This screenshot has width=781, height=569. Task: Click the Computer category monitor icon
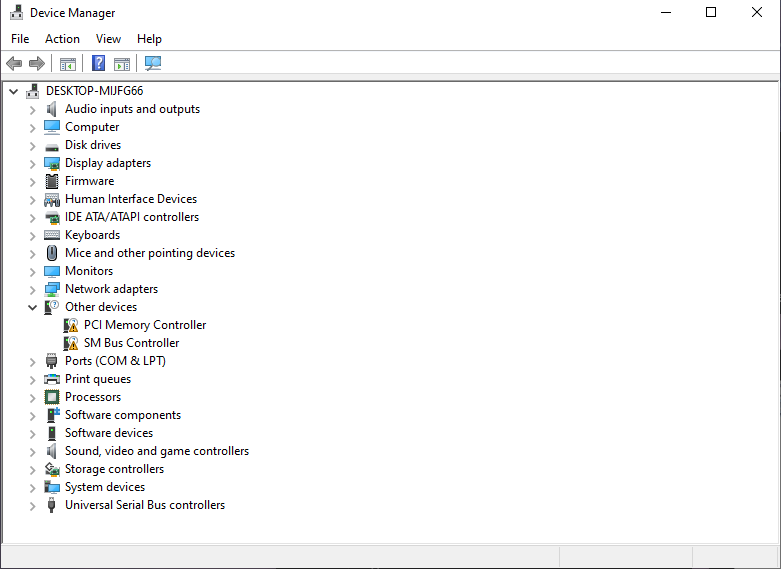(x=52, y=127)
